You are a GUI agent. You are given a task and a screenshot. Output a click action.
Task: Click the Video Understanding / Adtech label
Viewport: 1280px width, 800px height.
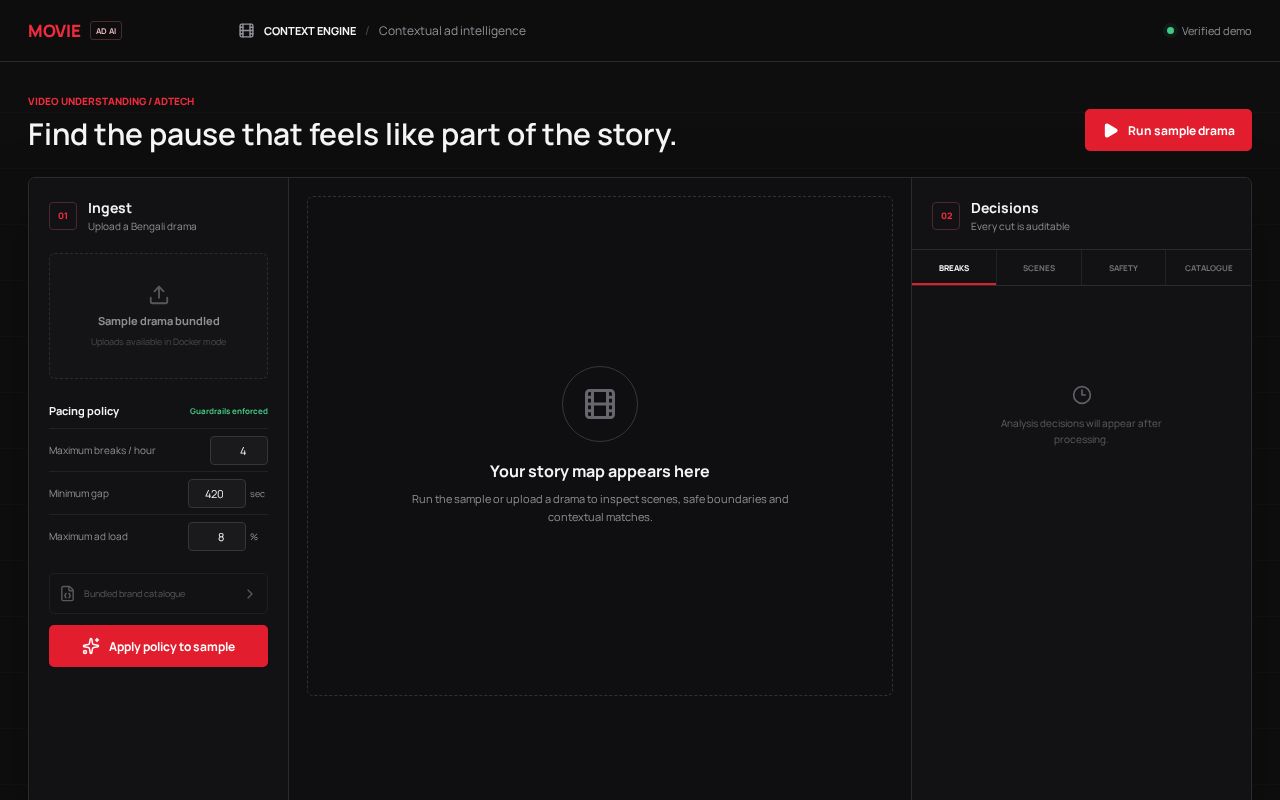pyautogui.click(x=111, y=102)
